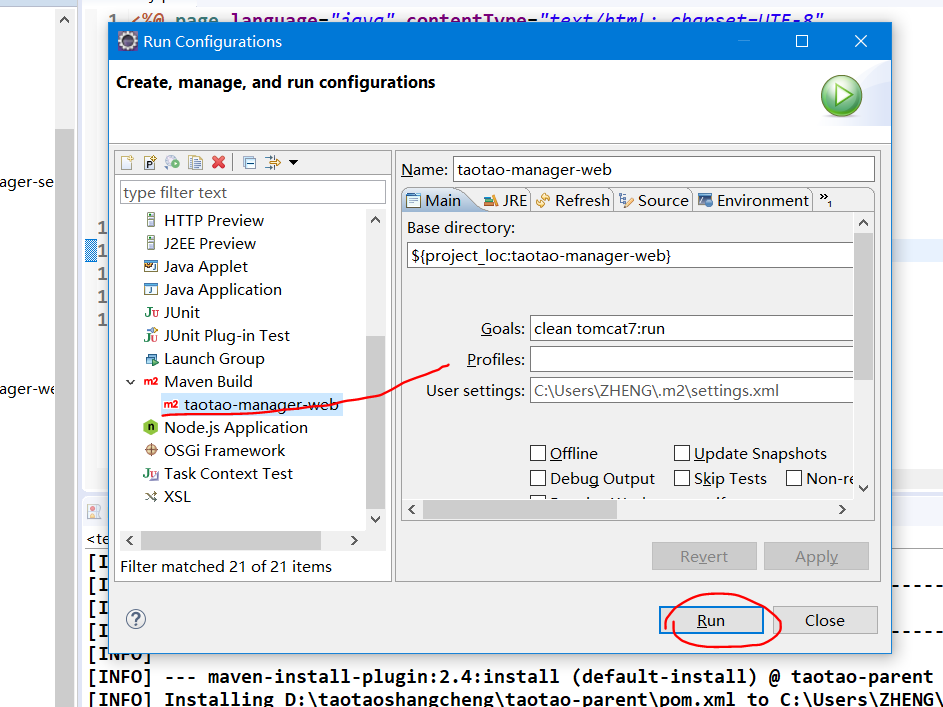Open the filter dropdown arrow in the toolbar
This screenshot has width=943, height=707.
tap(293, 162)
